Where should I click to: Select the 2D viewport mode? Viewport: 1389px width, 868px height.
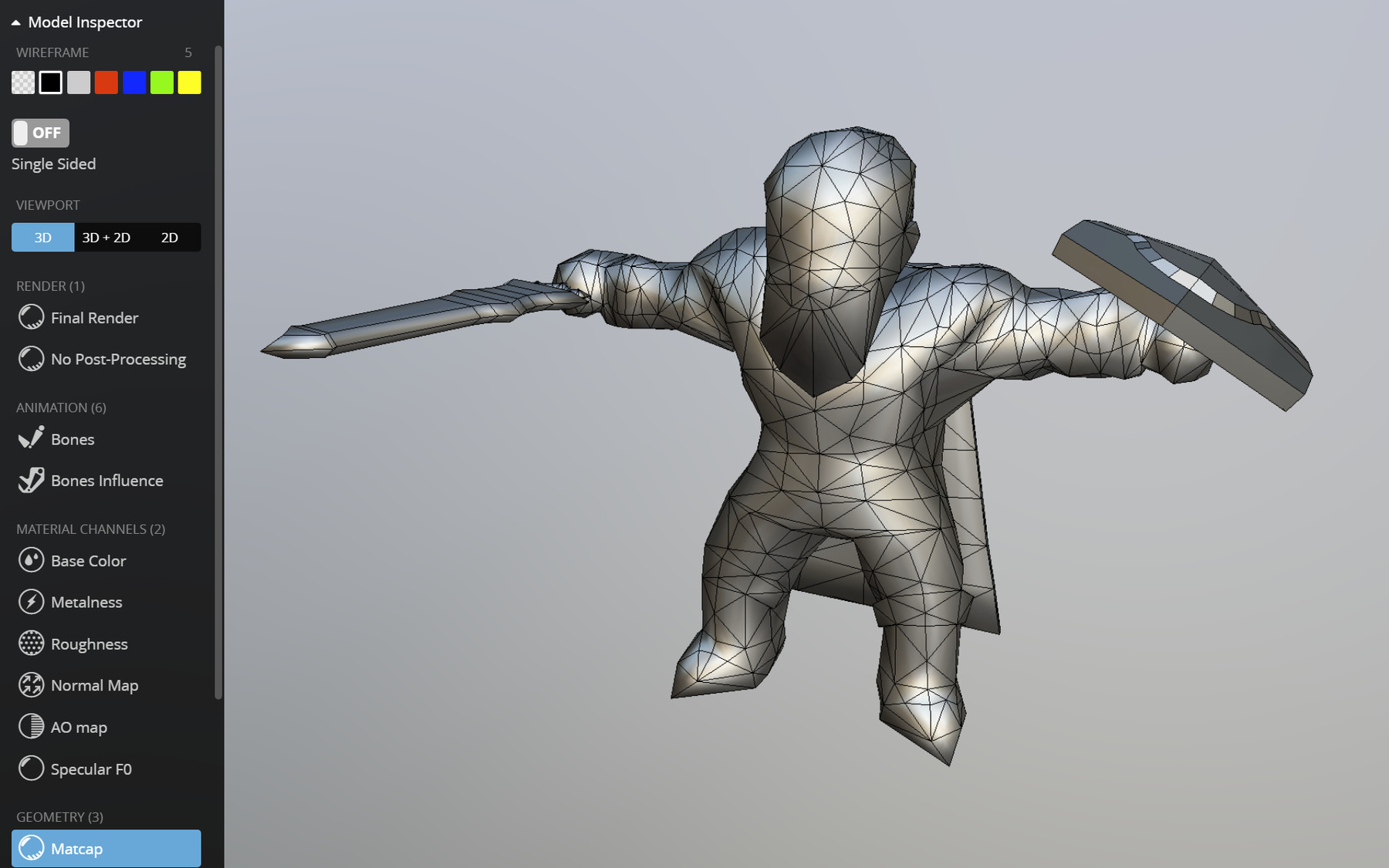(x=169, y=237)
